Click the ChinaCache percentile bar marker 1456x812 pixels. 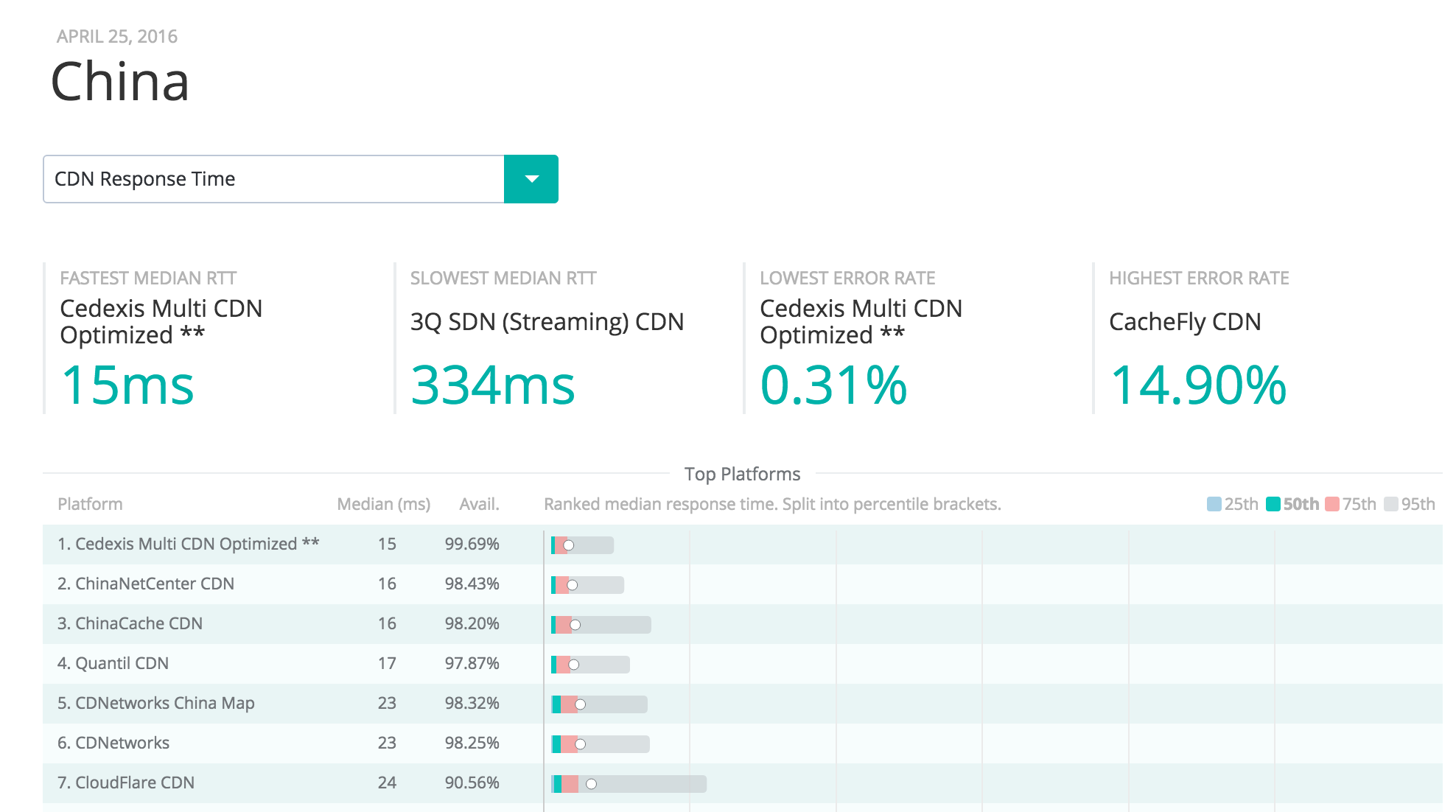pos(575,625)
